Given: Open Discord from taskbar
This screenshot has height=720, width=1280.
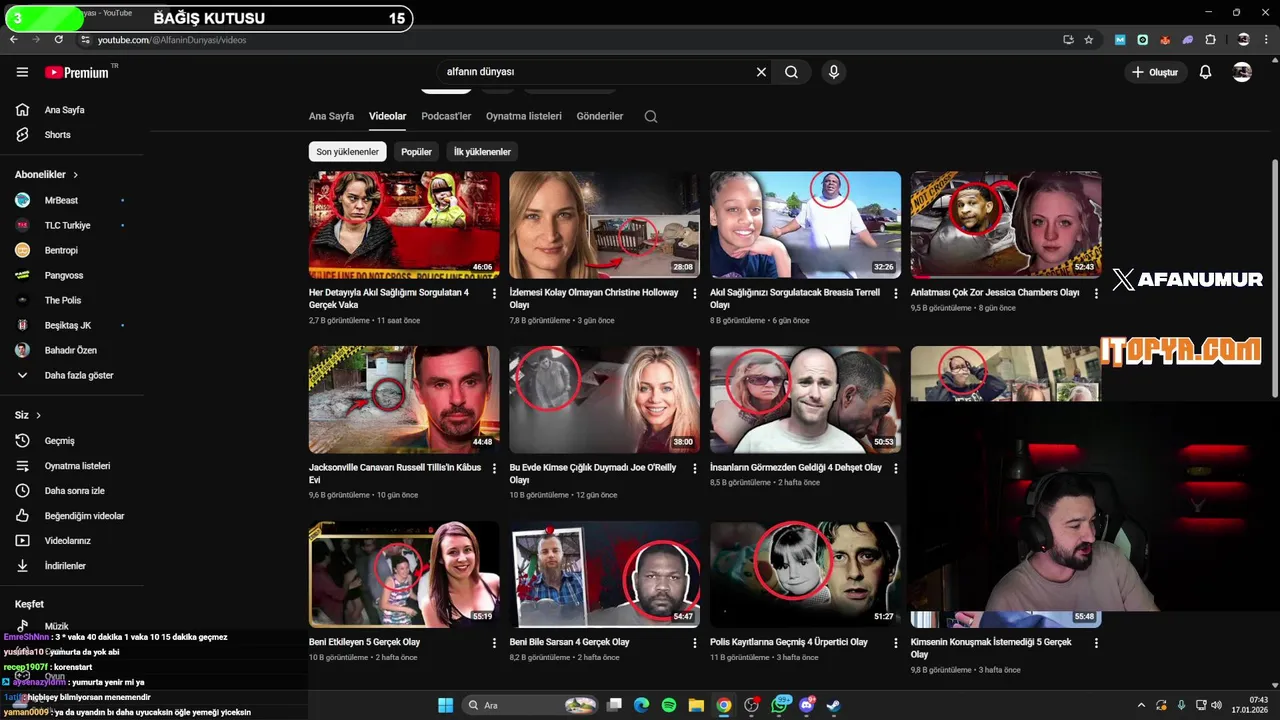Looking at the screenshot, I should point(807,705).
